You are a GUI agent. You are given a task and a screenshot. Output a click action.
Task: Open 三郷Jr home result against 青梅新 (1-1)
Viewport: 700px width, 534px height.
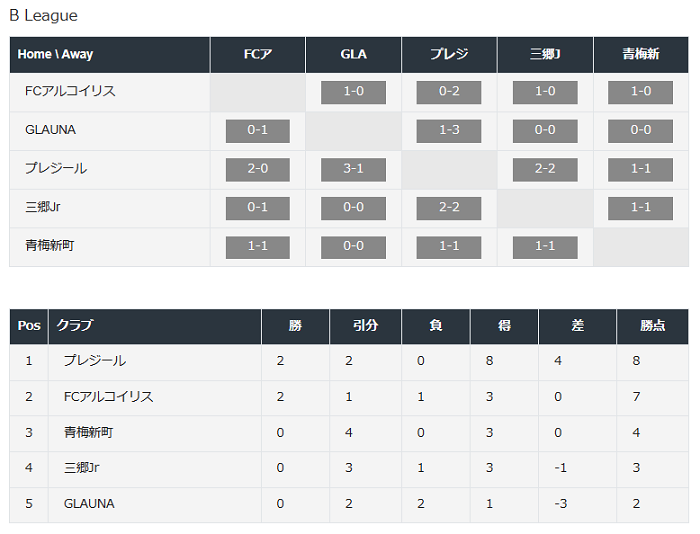tap(641, 207)
